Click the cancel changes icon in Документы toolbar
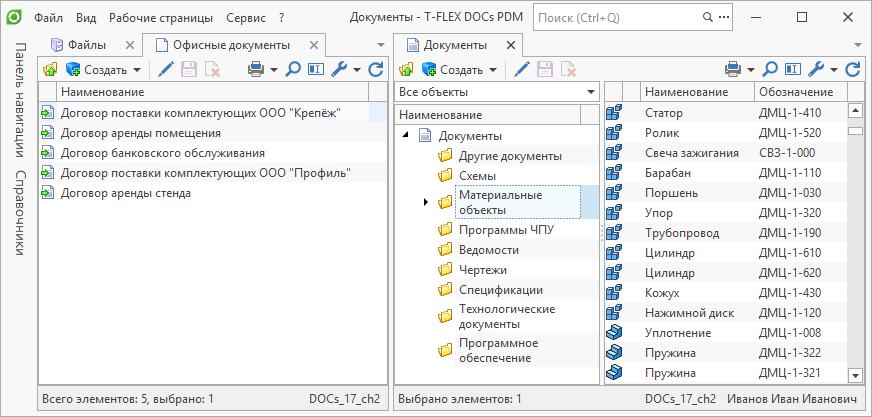 point(568,70)
